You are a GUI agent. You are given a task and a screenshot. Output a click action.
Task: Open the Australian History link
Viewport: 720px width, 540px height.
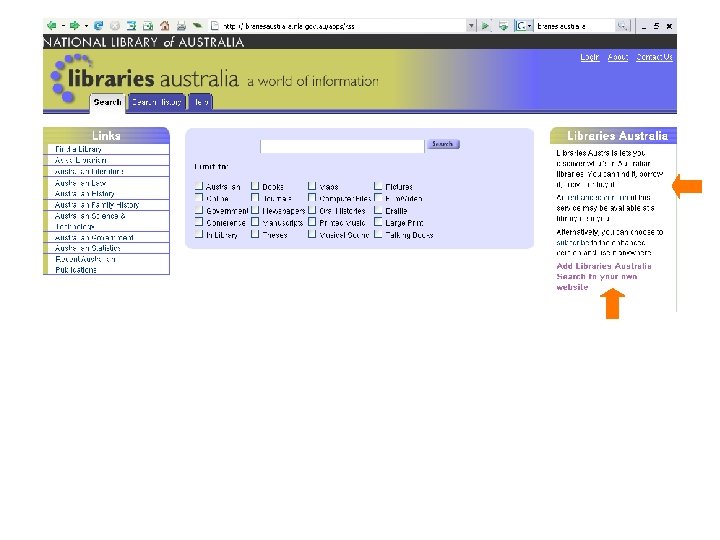coord(84,193)
